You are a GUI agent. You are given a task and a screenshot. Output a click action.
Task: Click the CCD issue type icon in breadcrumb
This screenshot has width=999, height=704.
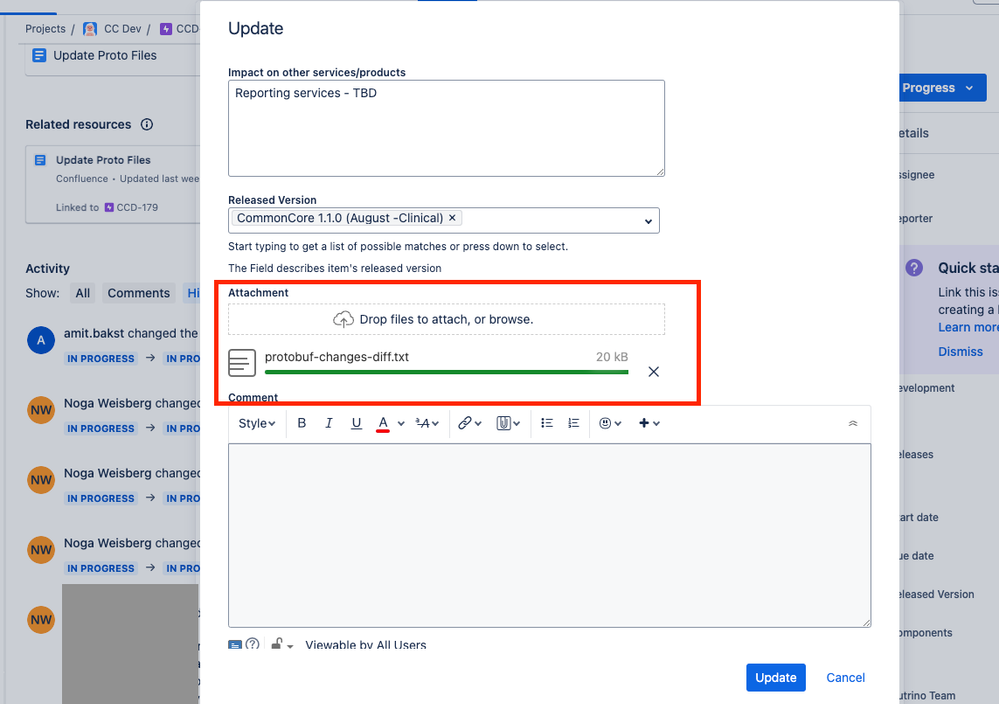point(166,29)
